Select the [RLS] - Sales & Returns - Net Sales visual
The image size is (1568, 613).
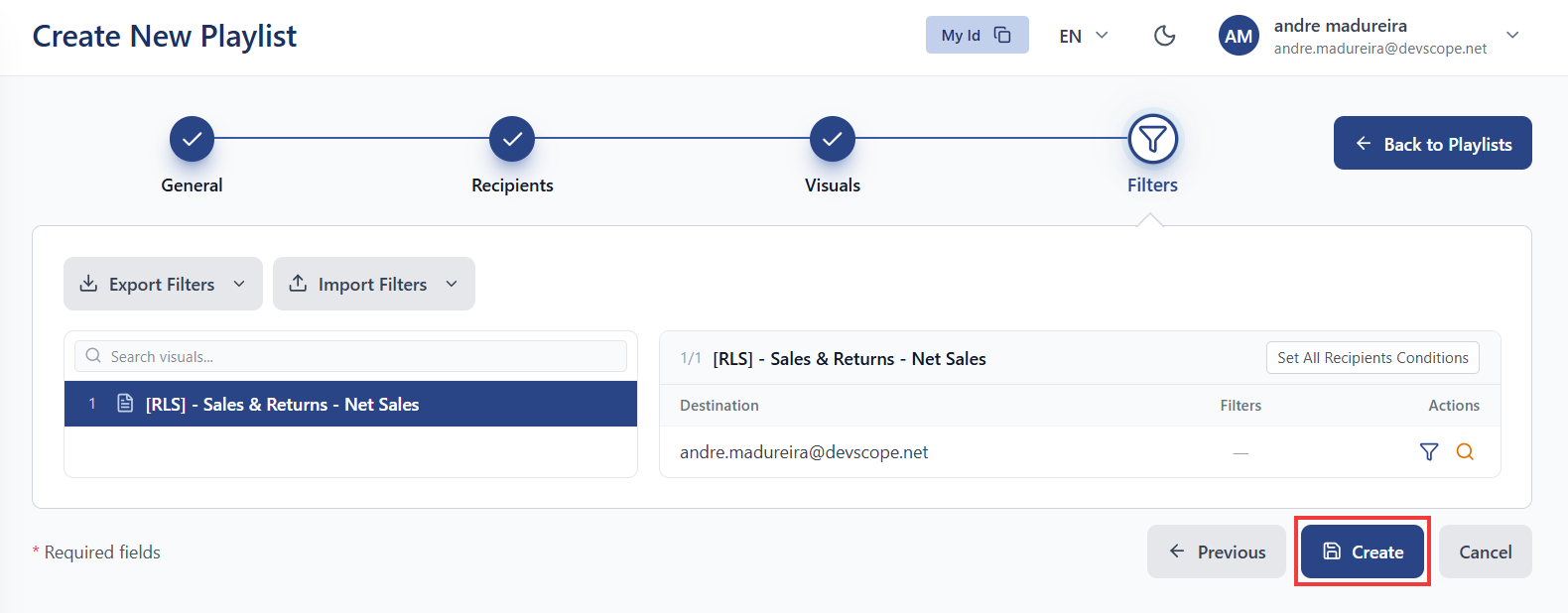tap(350, 404)
